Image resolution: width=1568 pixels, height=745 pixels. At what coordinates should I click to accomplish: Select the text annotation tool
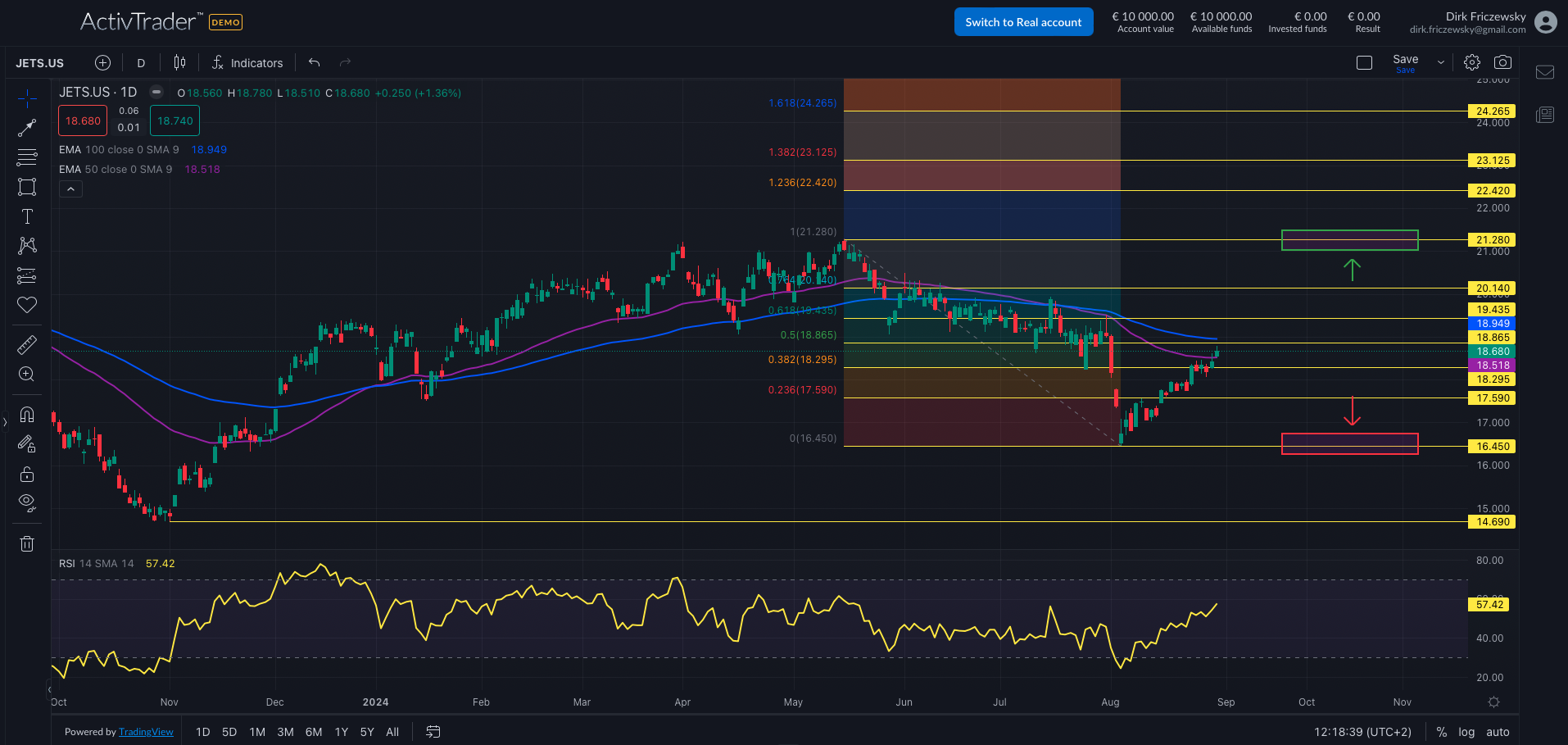pos(27,216)
